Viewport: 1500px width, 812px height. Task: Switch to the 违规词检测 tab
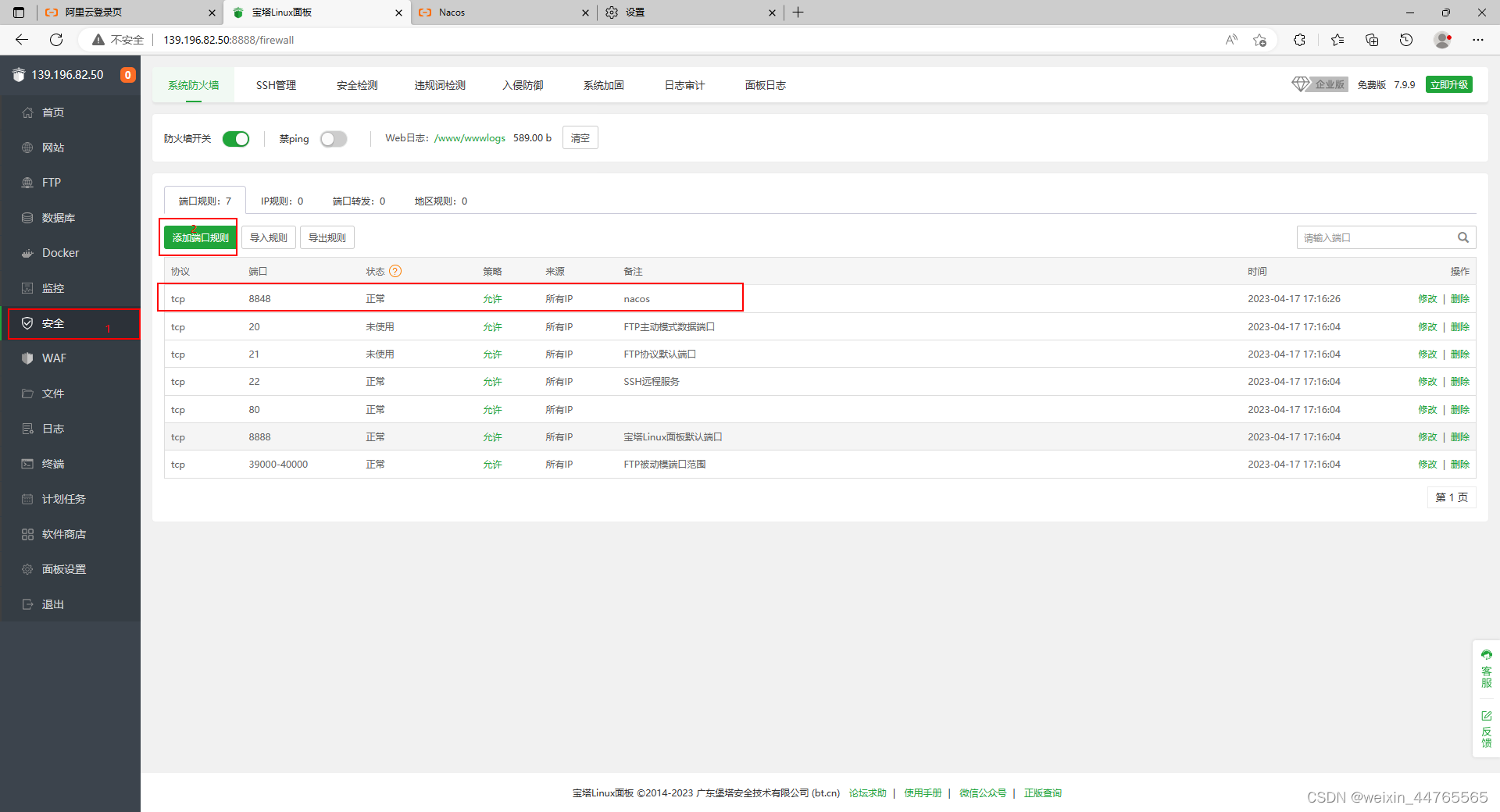tap(440, 85)
